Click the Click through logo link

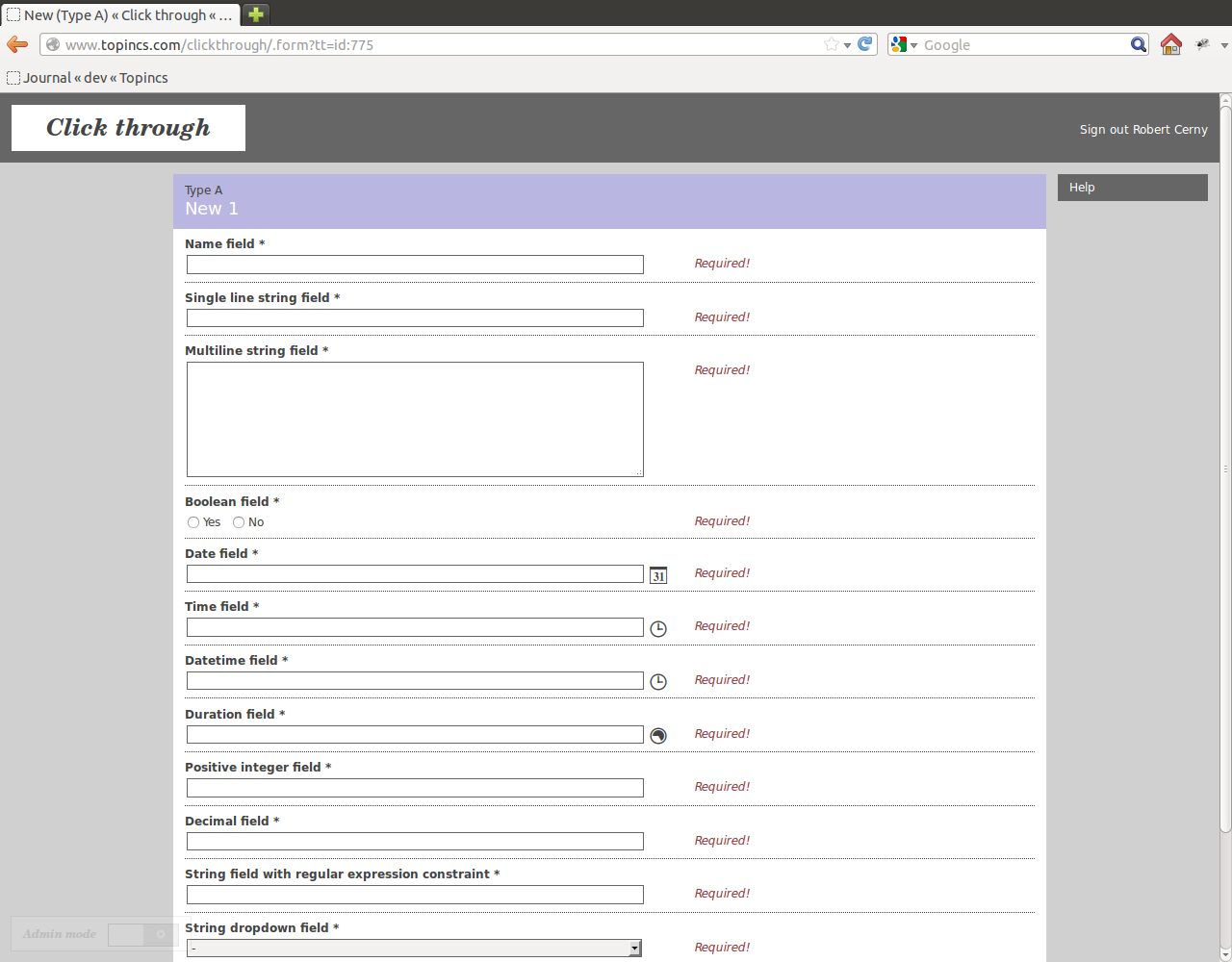pyautogui.click(x=128, y=128)
